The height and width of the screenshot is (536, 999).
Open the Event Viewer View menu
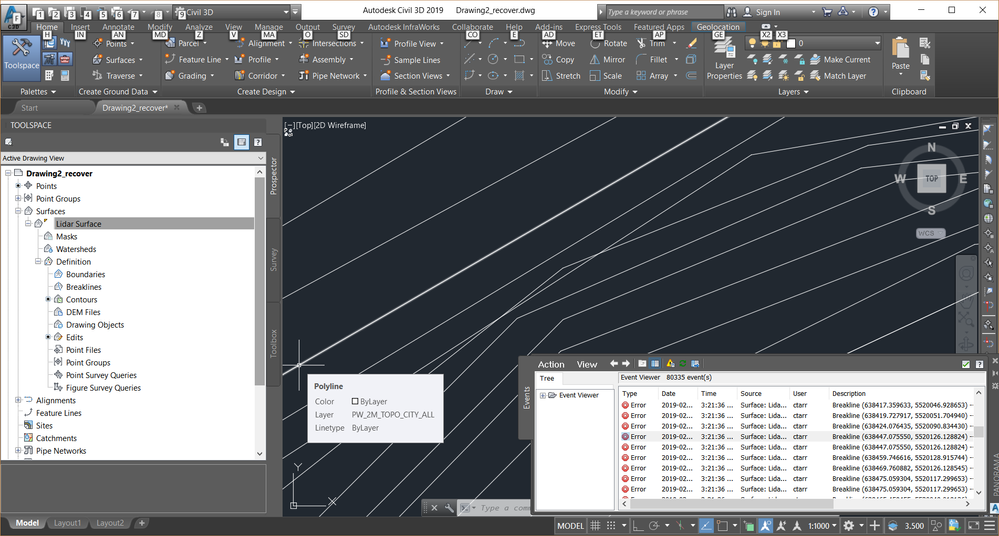coord(587,365)
